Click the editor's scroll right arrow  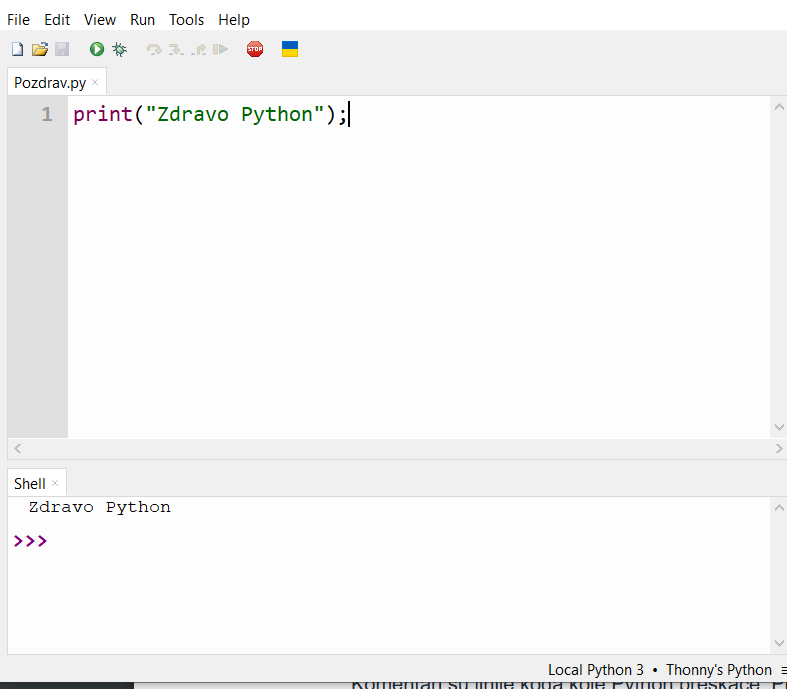[779, 449]
